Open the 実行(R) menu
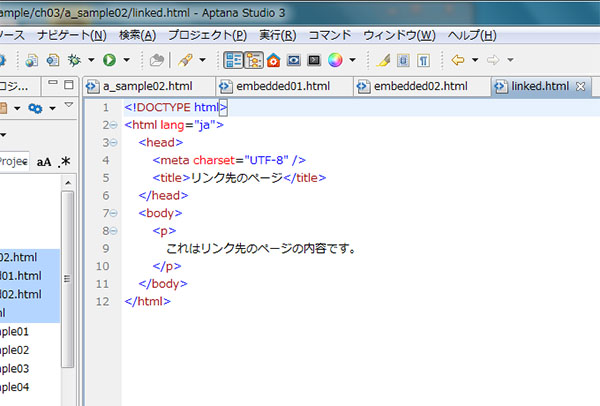This screenshot has height=406, width=600. click(x=277, y=36)
